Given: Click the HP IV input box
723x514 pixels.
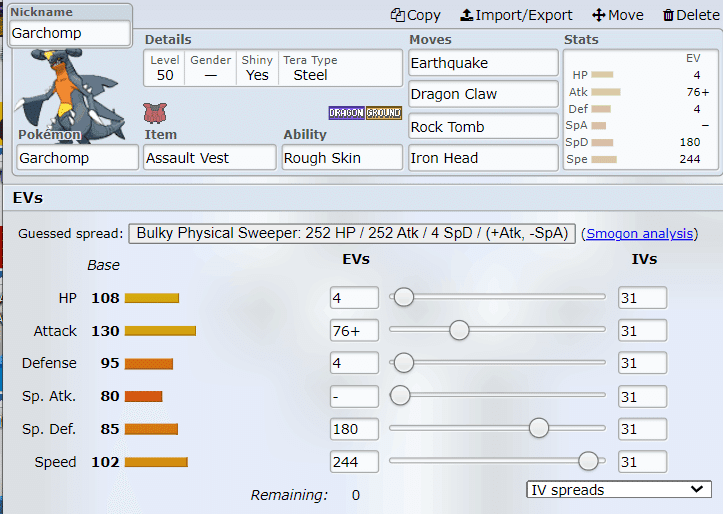Looking at the screenshot, I should click(642, 298).
